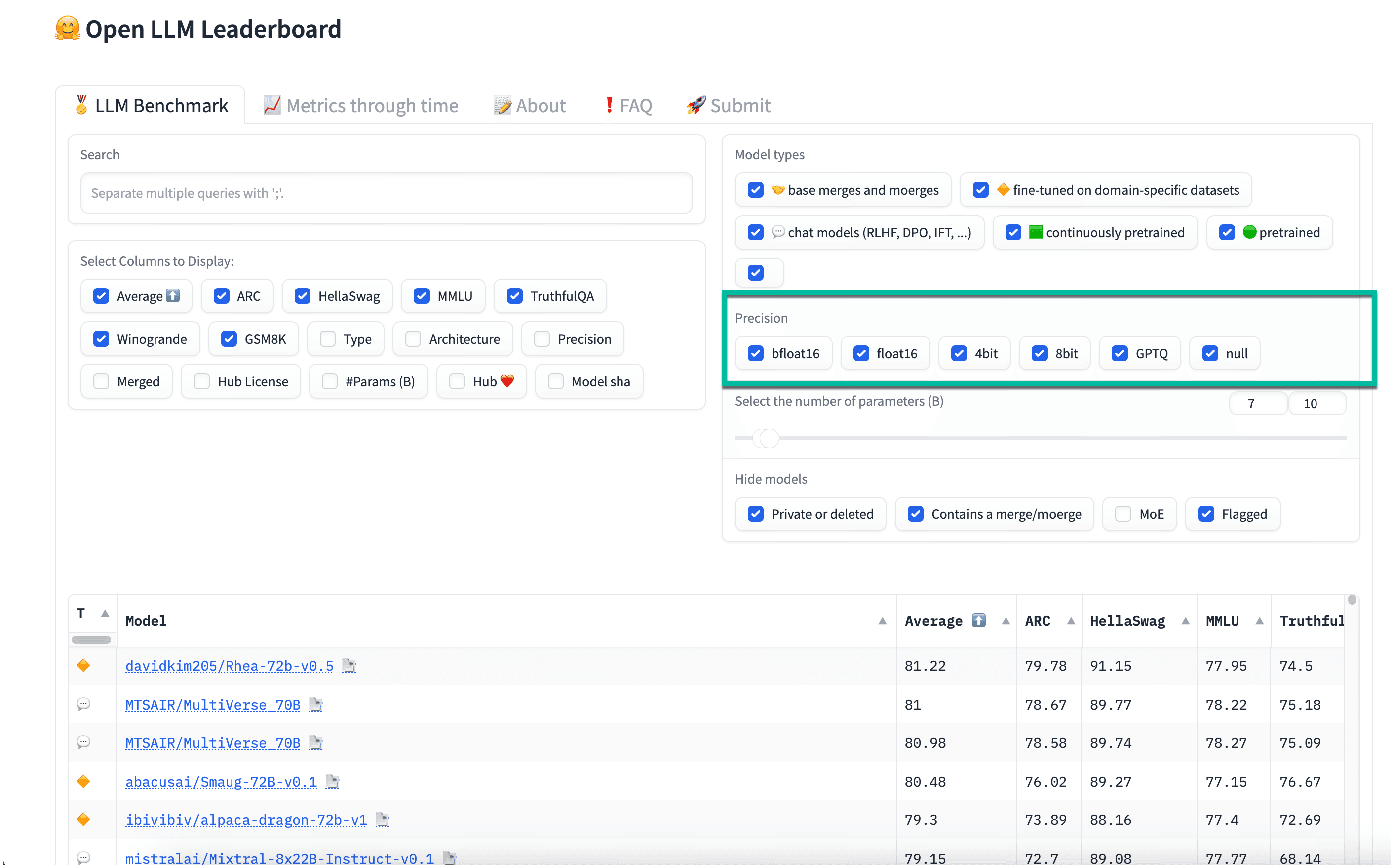Click the table's horizontal scrollbar under T column
The width and height of the screenshot is (1393, 868).
pos(91,640)
